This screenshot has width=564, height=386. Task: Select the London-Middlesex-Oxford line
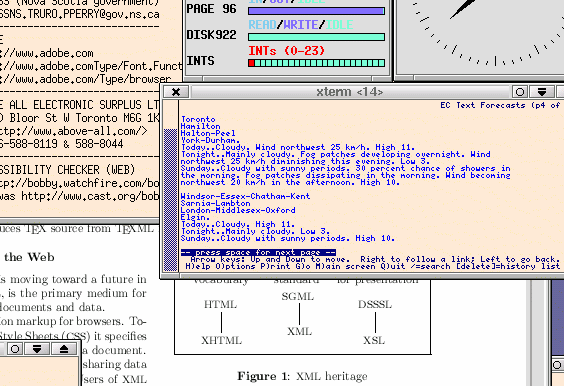point(238,210)
